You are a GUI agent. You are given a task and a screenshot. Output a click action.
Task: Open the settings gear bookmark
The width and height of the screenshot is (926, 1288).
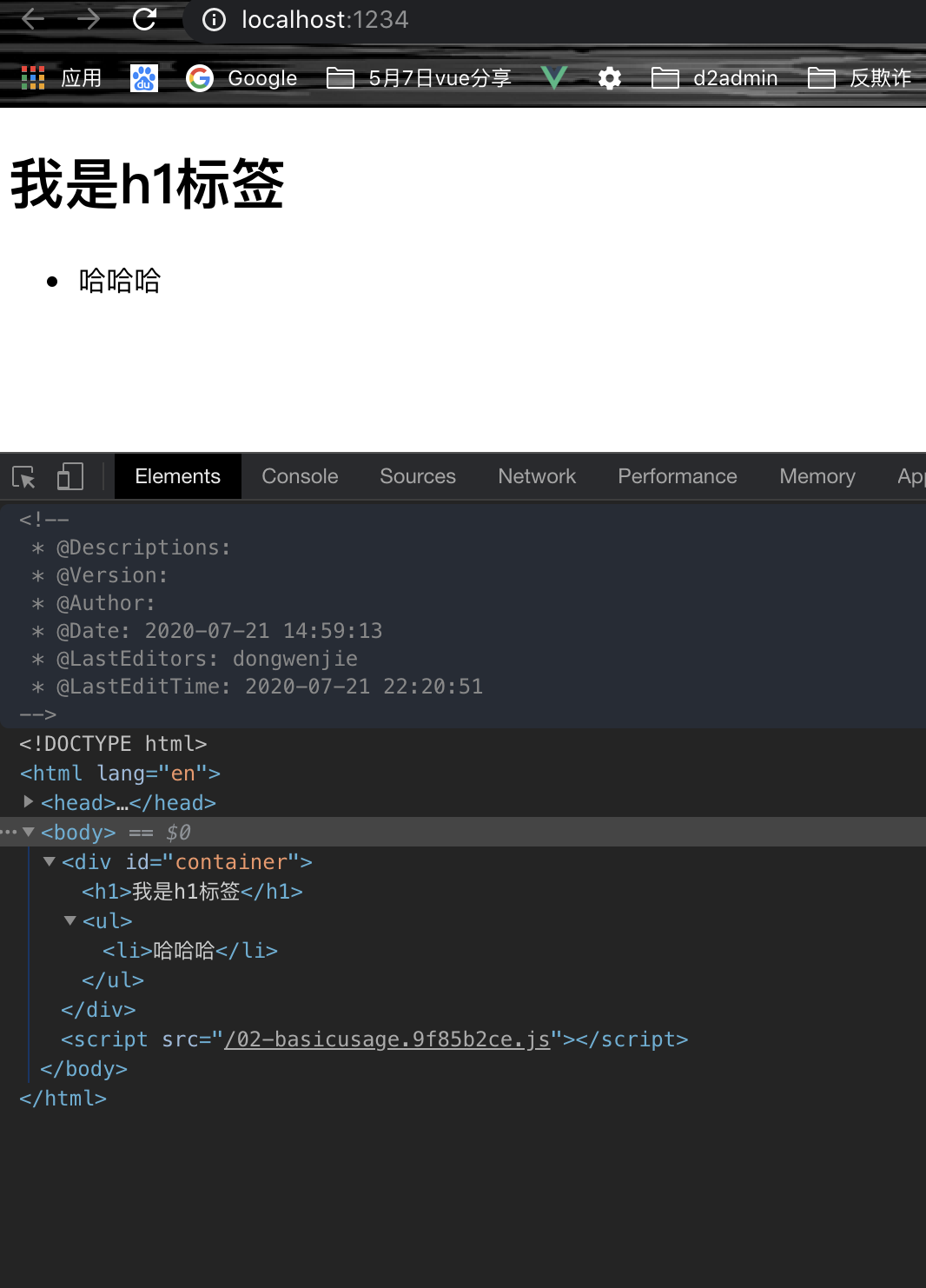coord(610,78)
